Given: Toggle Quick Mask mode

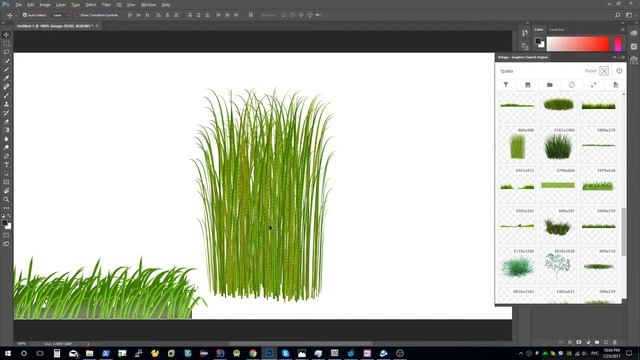Looking at the screenshot, I should tap(6, 236).
